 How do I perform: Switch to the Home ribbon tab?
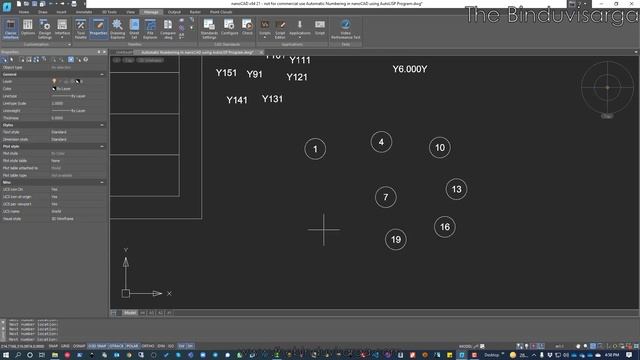[x=24, y=12]
